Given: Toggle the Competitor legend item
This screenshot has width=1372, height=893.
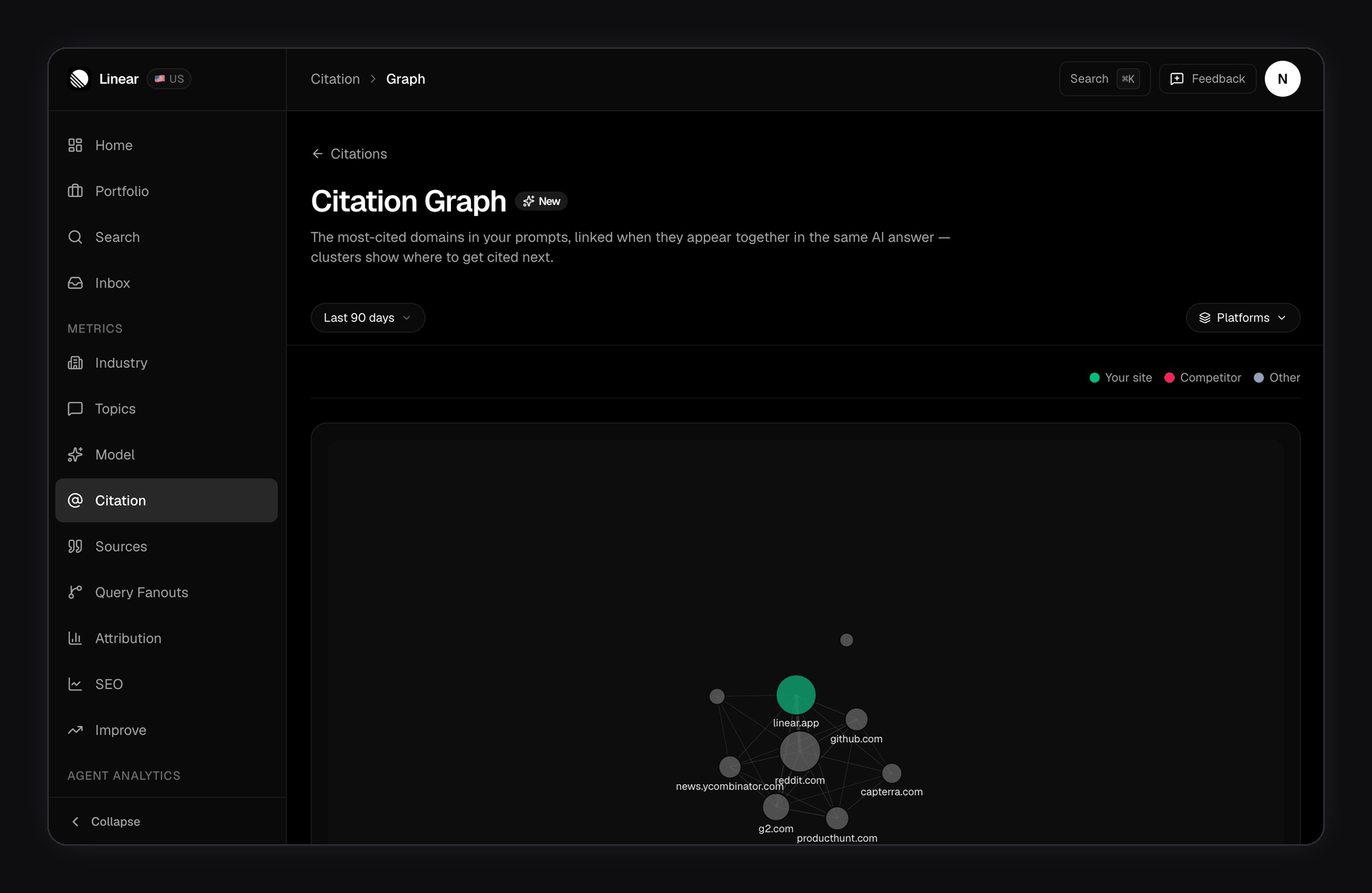Looking at the screenshot, I should (1203, 378).
